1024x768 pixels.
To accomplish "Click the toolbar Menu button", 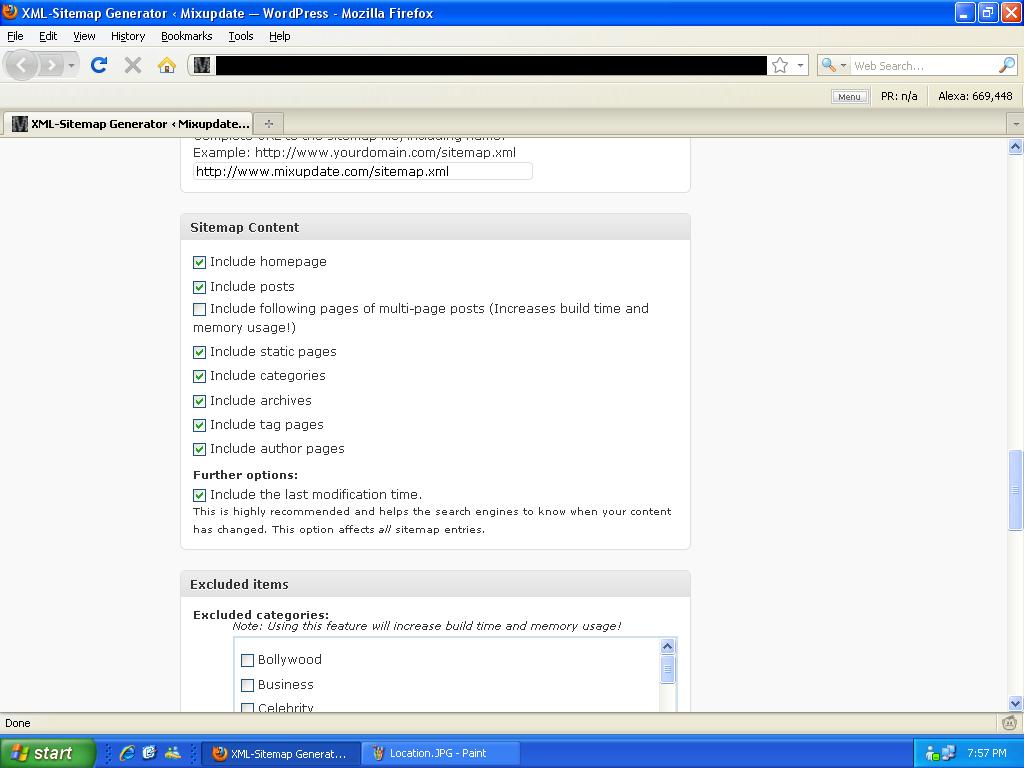I will coord(849,97).
